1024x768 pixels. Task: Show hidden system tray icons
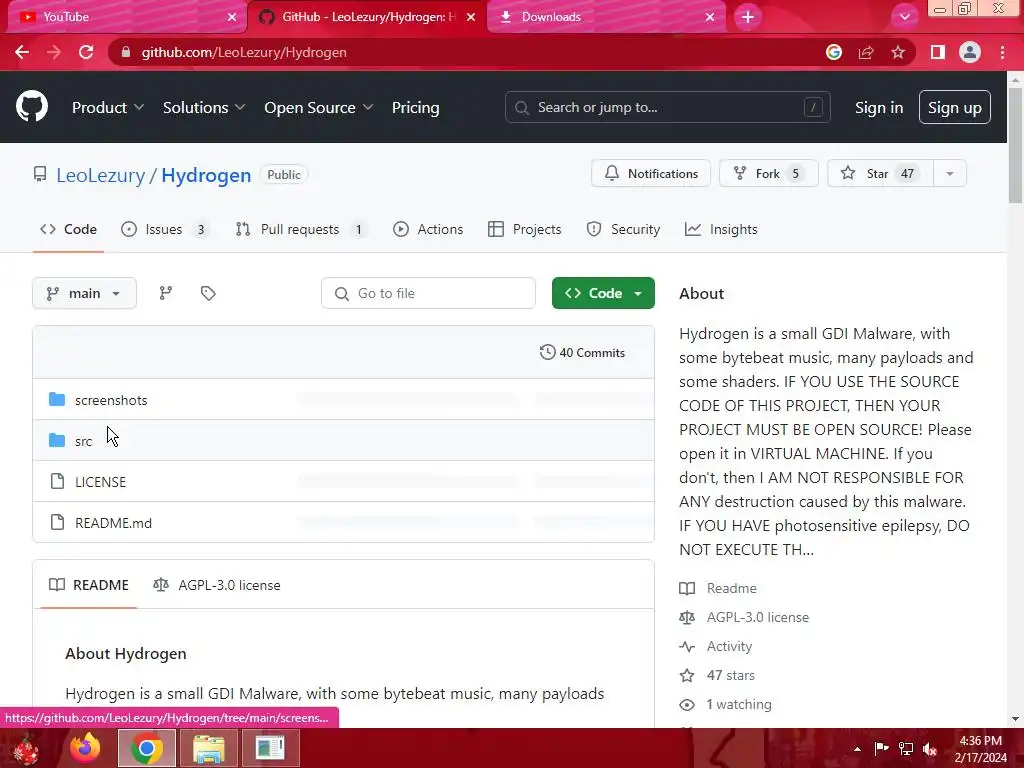[x=857, y=749]
